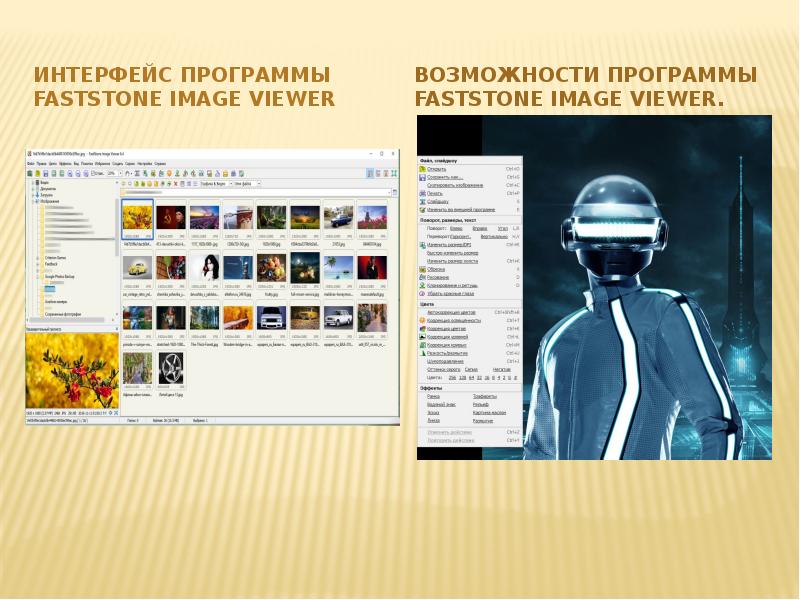Click the green-arrows full screen icon
This screenshot has width=800, height=600.
pyautogui.click(x=394, y=173)
